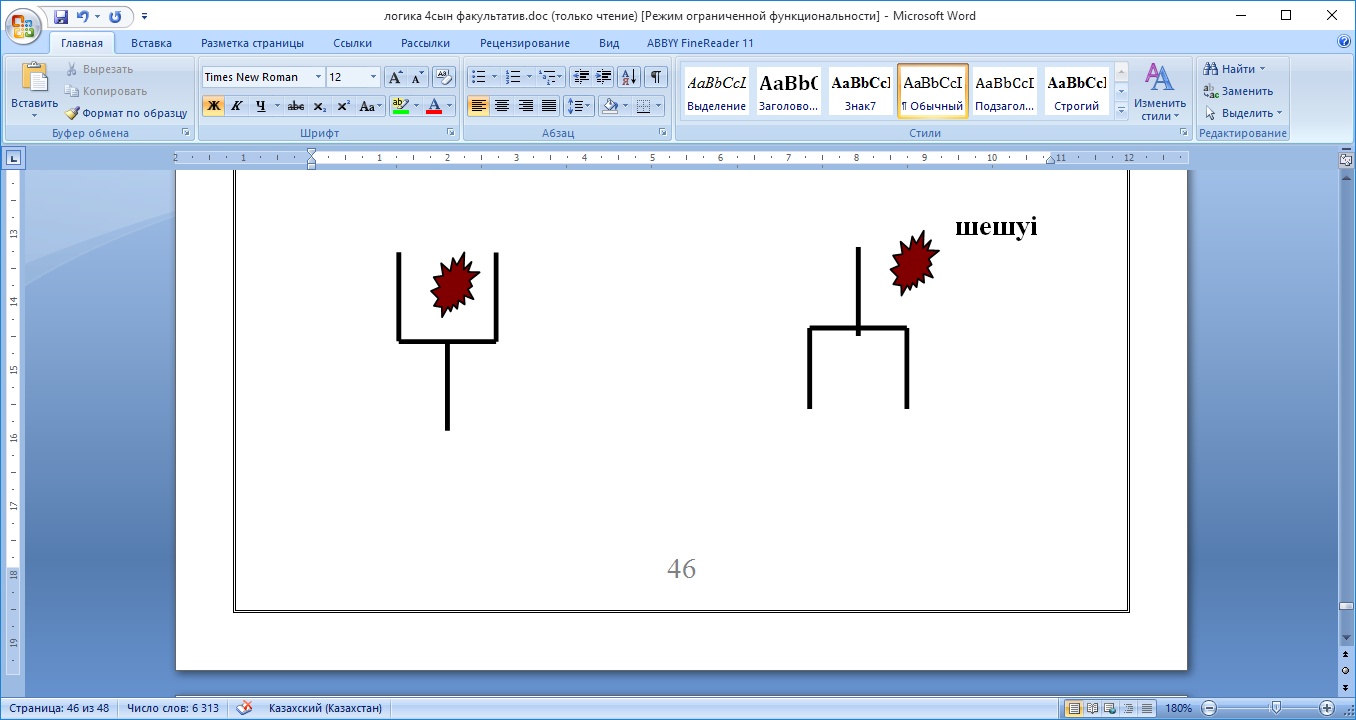Apply red font color

point(434,106)
